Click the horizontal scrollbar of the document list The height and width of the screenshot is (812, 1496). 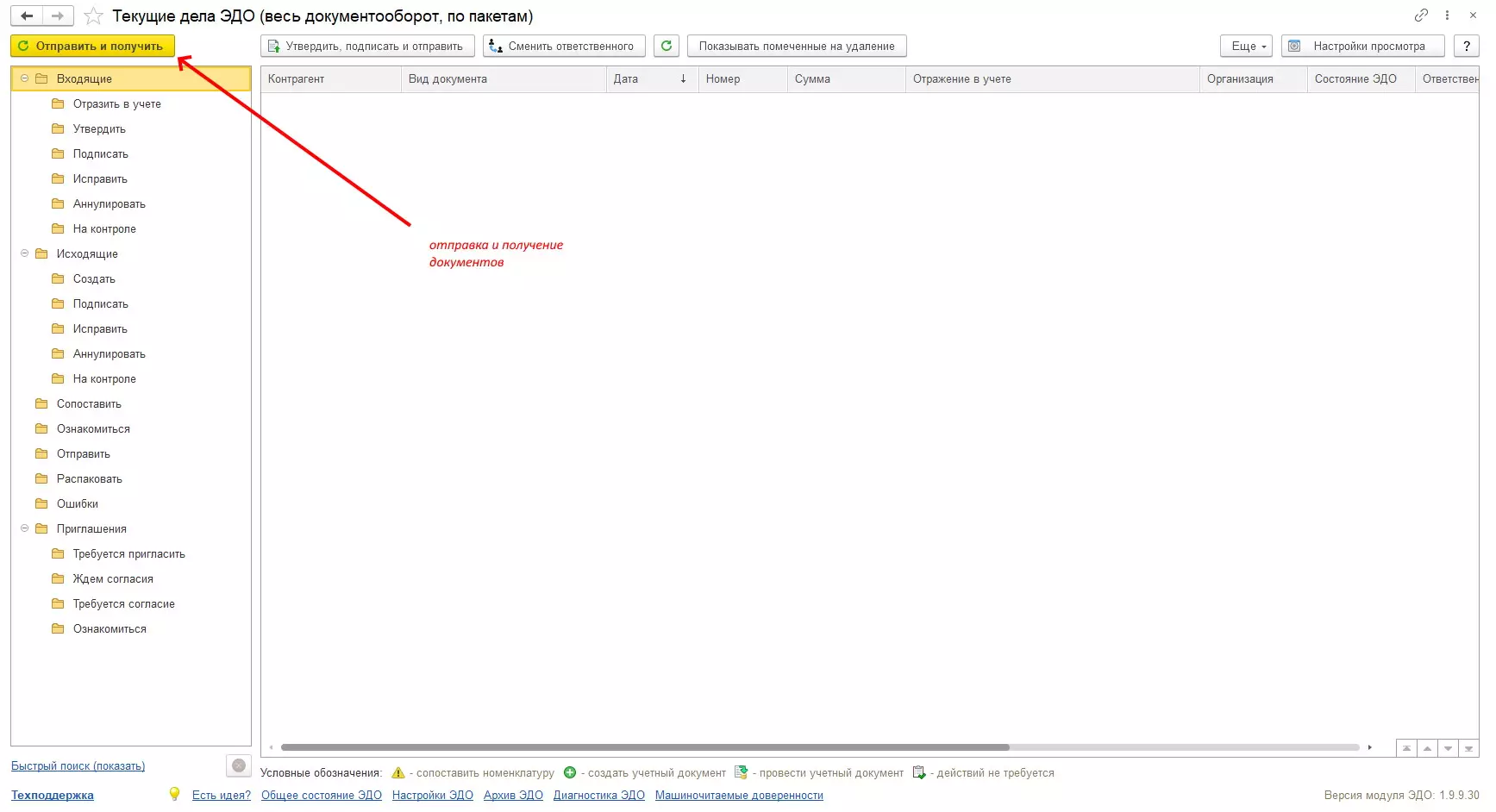click(645, 747)
